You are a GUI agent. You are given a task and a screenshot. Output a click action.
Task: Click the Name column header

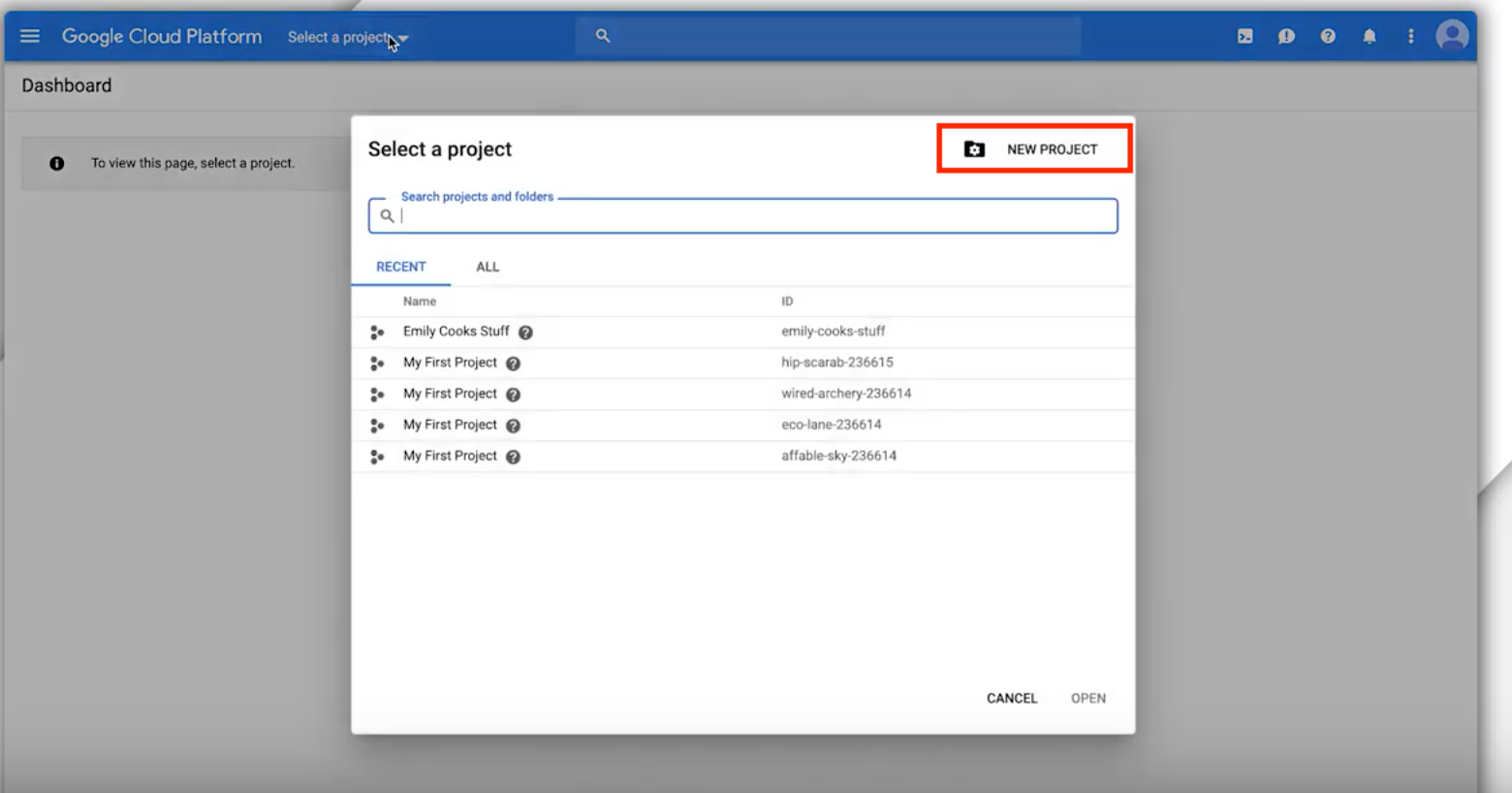(420, 301)
